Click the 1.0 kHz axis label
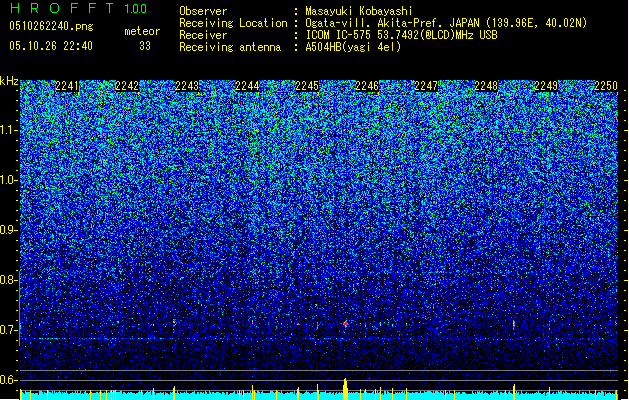Image resolution: width=629 pixels, height=400 pixels. tap(8, 180)
